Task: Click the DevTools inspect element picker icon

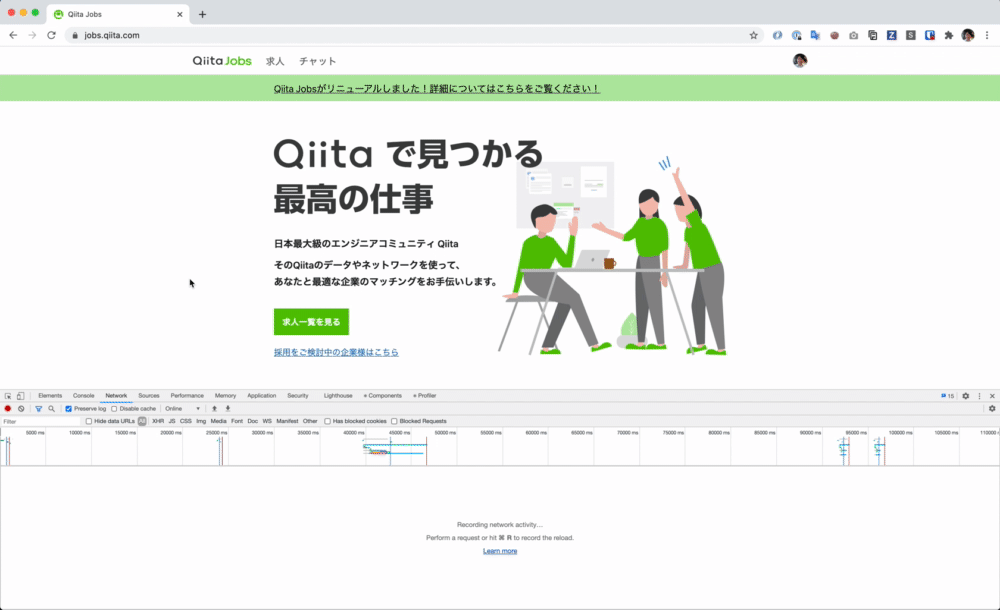Action: click(x=8, y=396)
